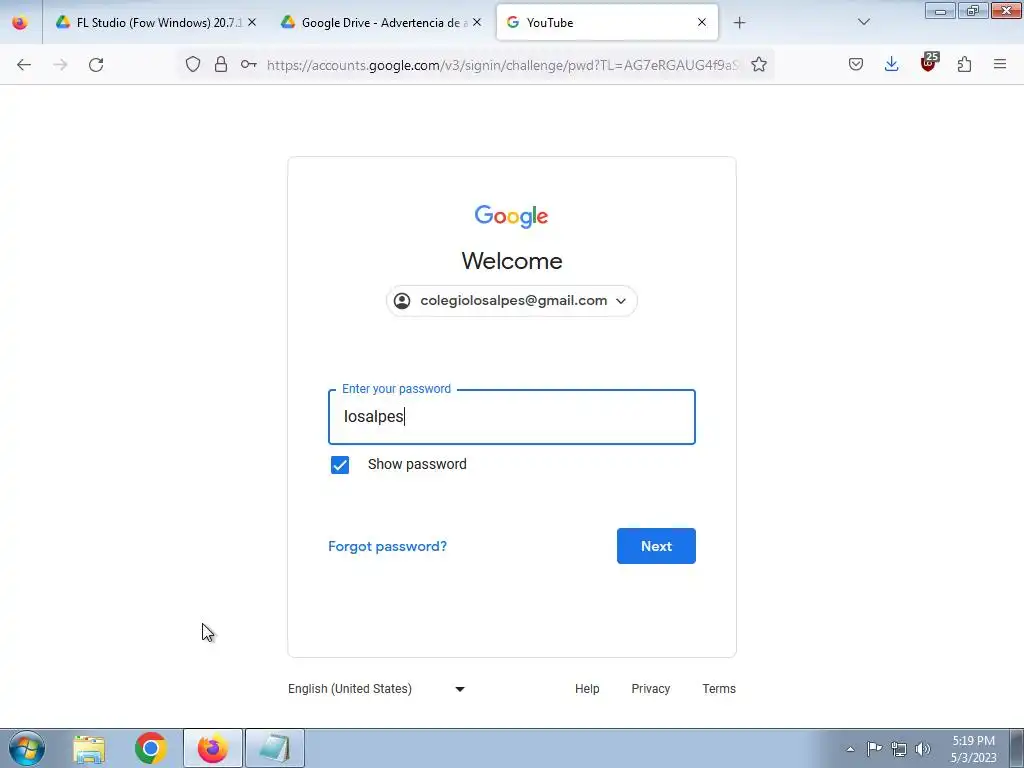The width and height of the screenshot is (1024, 768).
Task: Reload the page with the refresh icon
Action: 96,65
